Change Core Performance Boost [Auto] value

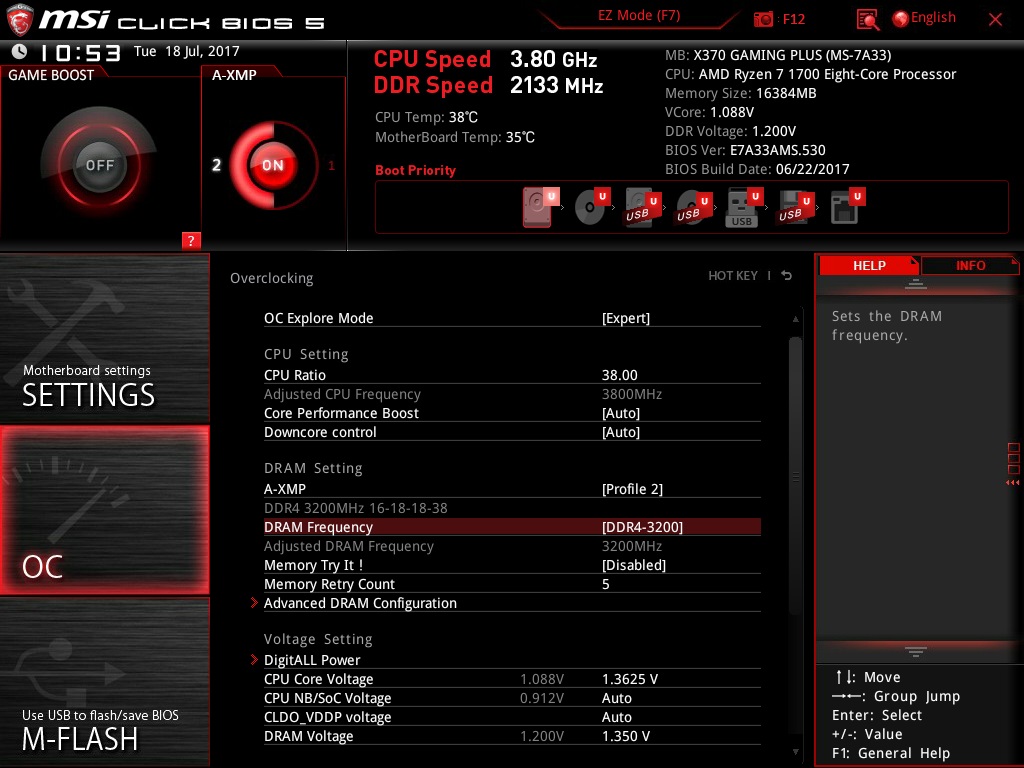coord(512,413)
